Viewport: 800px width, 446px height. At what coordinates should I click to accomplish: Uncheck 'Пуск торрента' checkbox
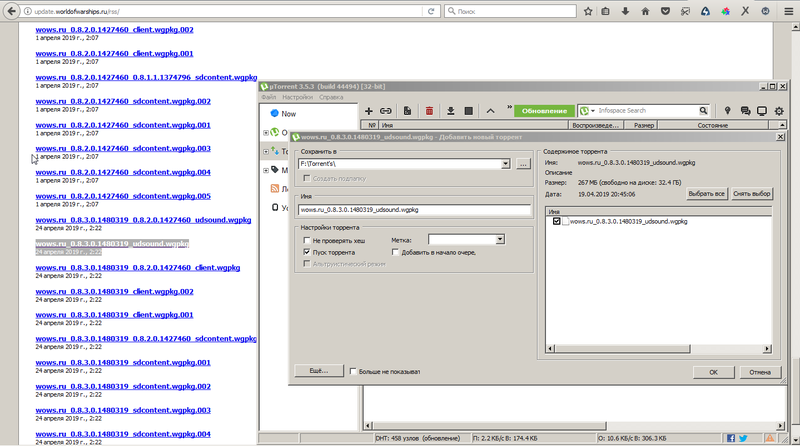(x=307, y=252)
